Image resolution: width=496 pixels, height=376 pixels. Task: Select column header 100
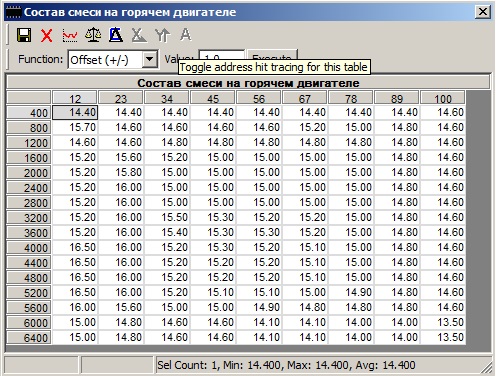click(443, 98)
